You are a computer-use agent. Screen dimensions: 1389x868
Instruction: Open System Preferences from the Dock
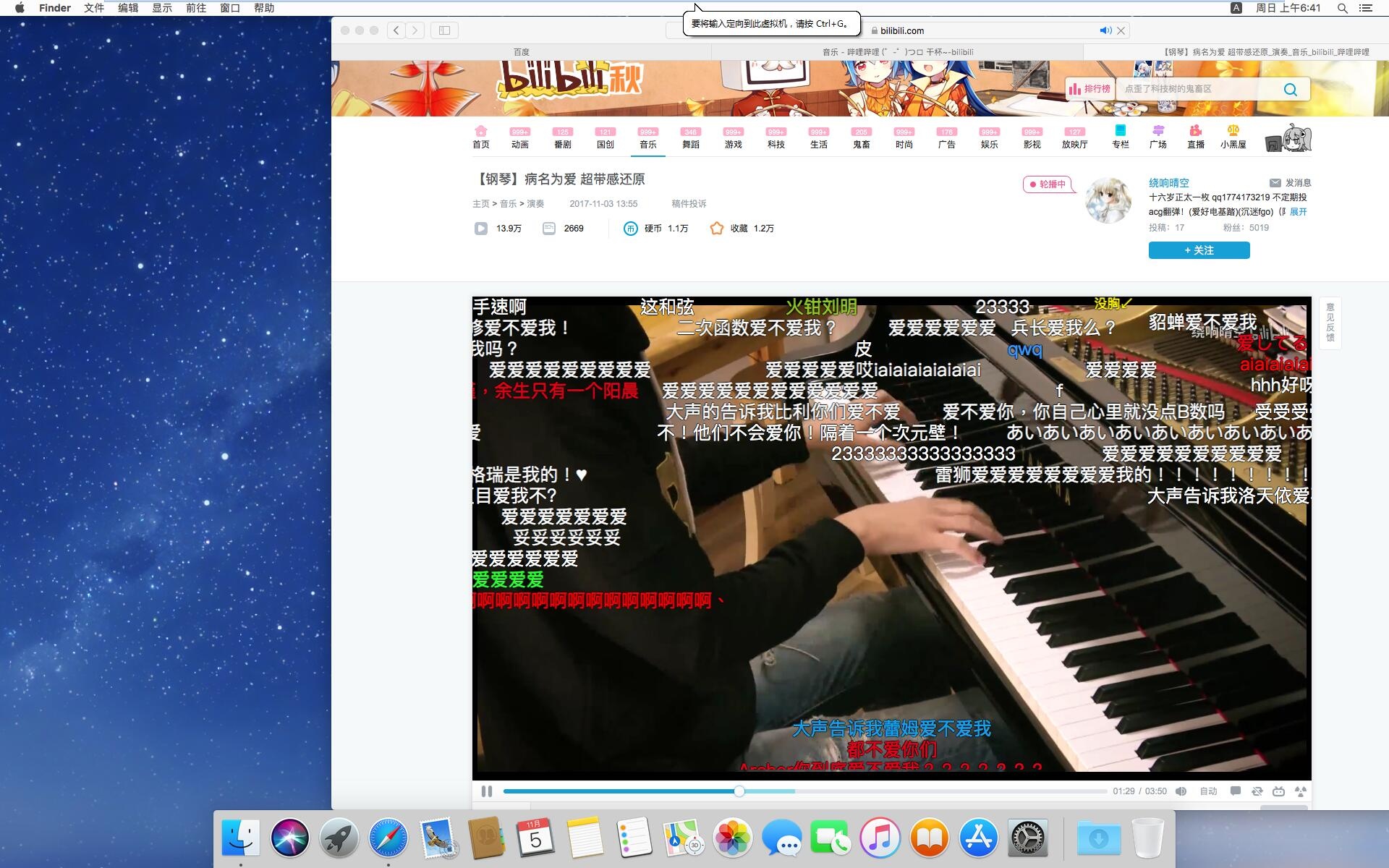point(1027,838)
